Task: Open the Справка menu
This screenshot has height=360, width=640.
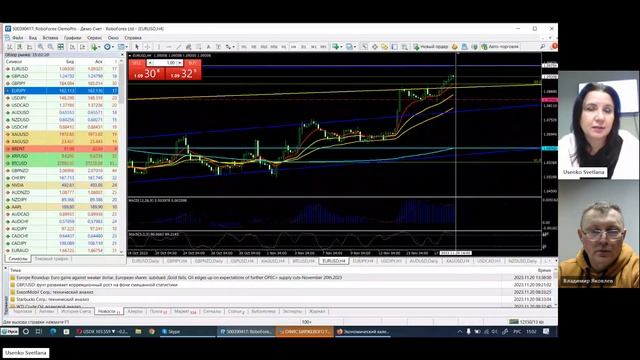Action: tap(133, 38)
